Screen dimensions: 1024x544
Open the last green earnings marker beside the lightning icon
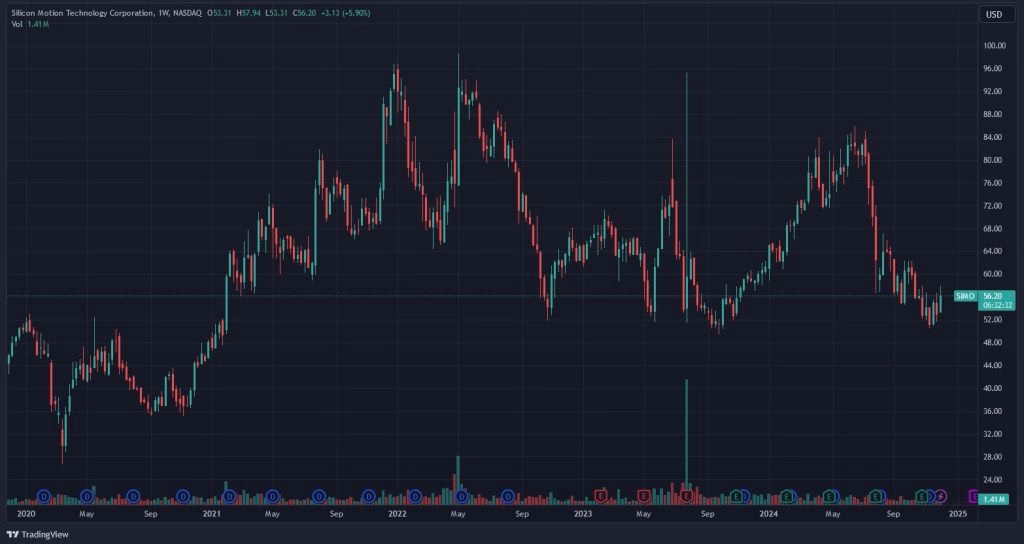point(923,496)
